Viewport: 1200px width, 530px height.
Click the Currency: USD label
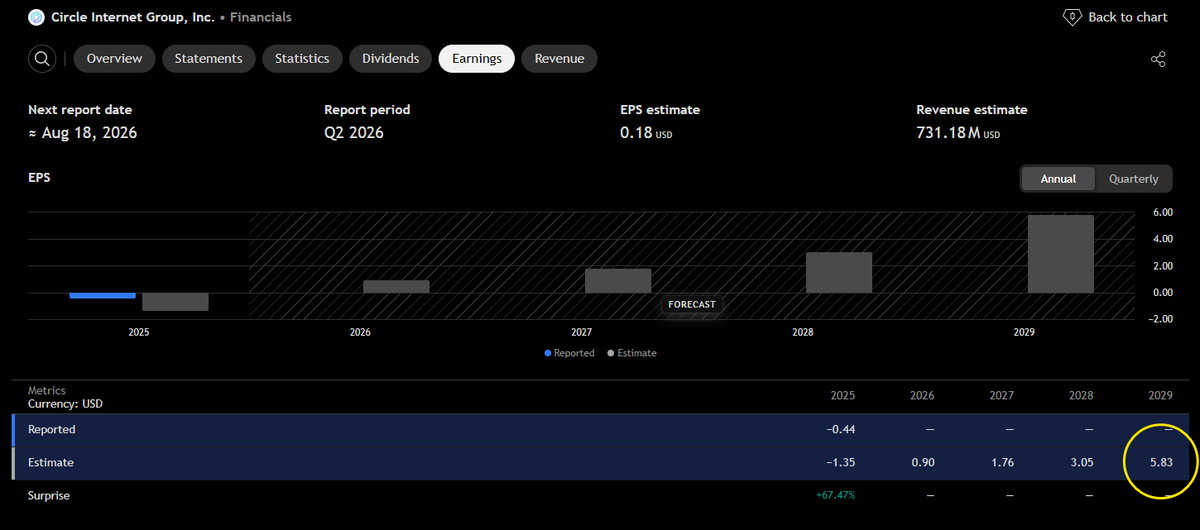coord(65,404)
